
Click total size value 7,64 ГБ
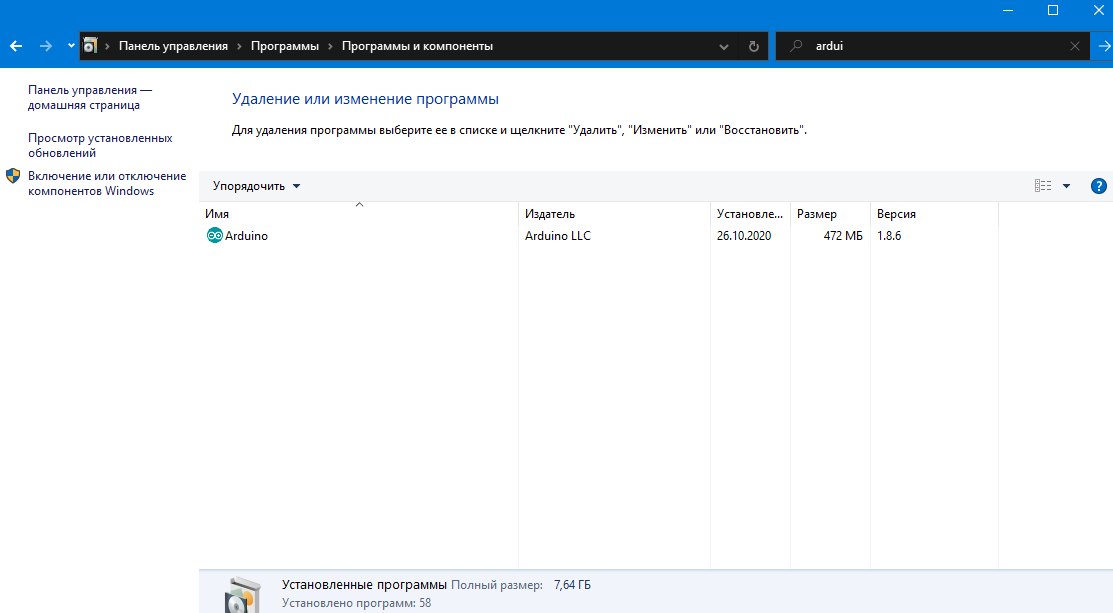[572, 585]
